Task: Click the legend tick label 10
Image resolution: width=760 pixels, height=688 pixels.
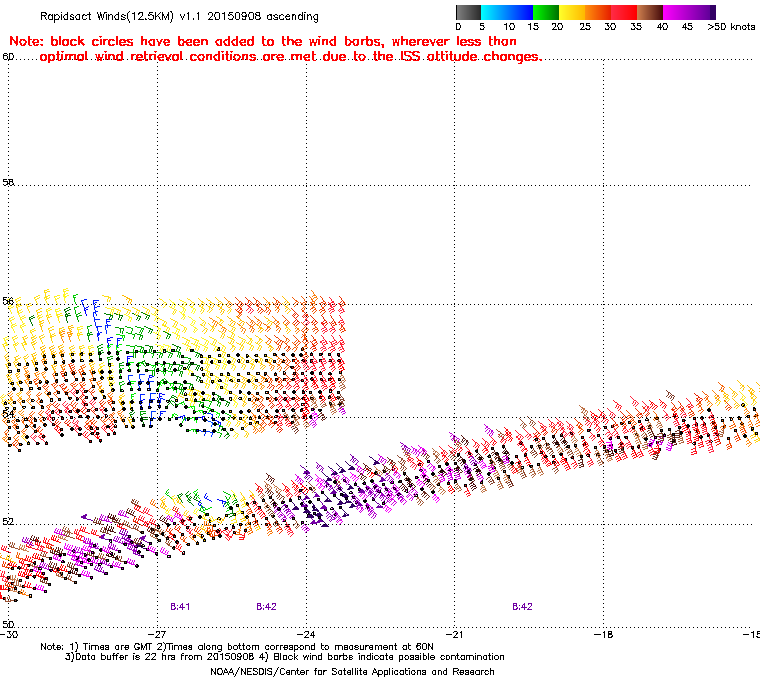Action: coord(509,27)
